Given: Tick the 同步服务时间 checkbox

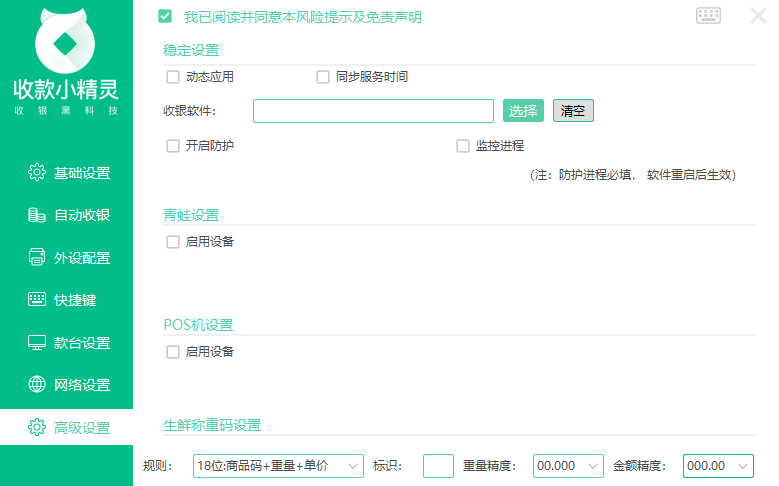Looking at the screenshot, I should click(323, 77).
